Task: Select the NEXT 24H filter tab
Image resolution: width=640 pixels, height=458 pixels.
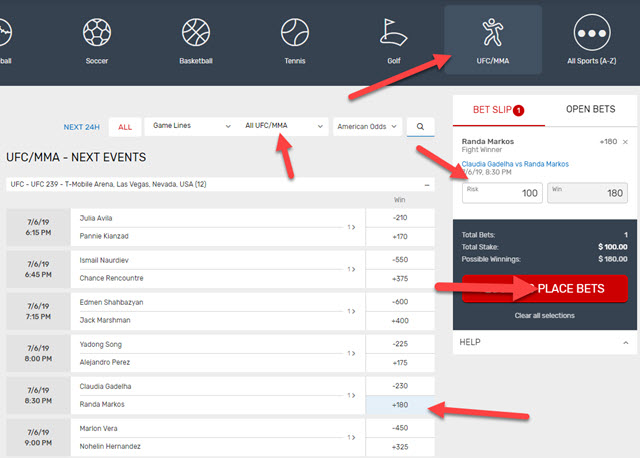Action: tap(82, 127)
